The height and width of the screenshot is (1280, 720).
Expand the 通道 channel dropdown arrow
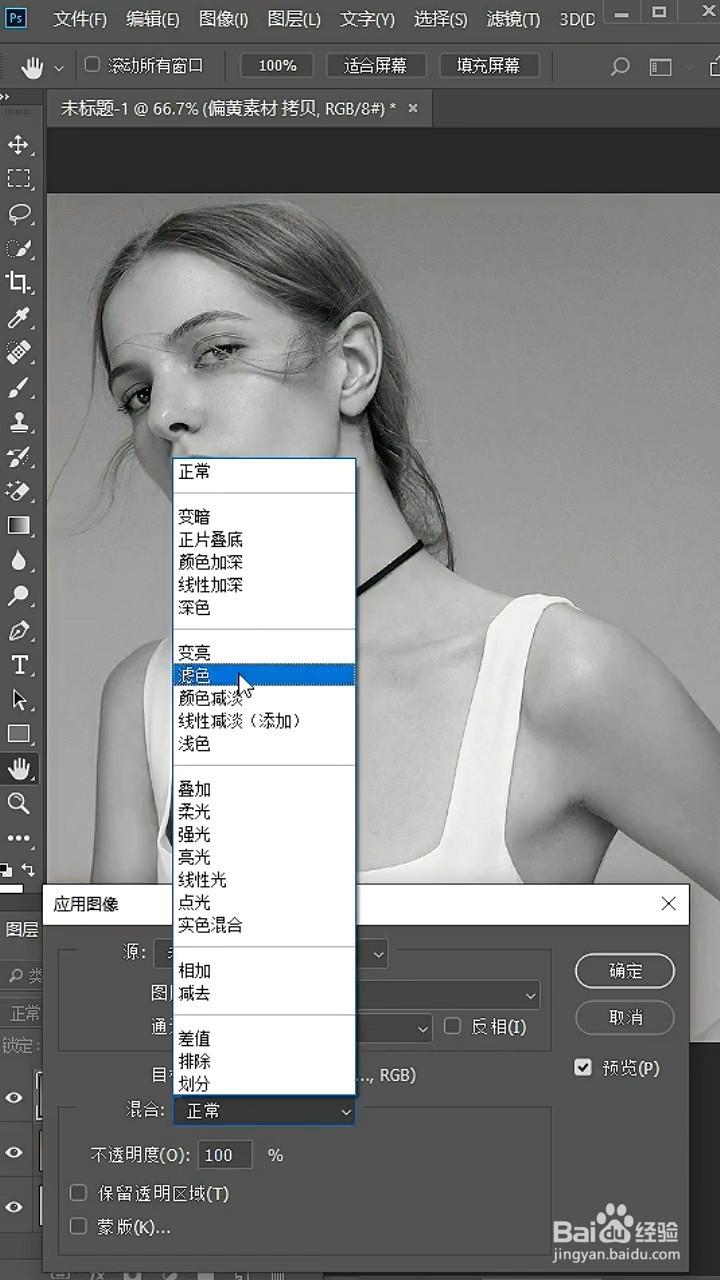[x=423, y=1027]
